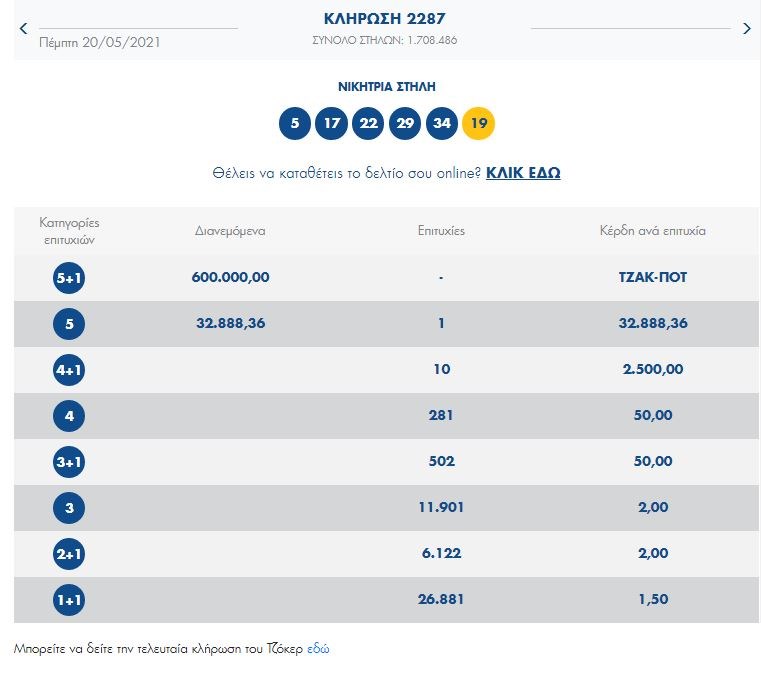The width and height of the screenshot is (761, 687).
Task: Select the 1+1 category badge
Action: coord(69,600)
